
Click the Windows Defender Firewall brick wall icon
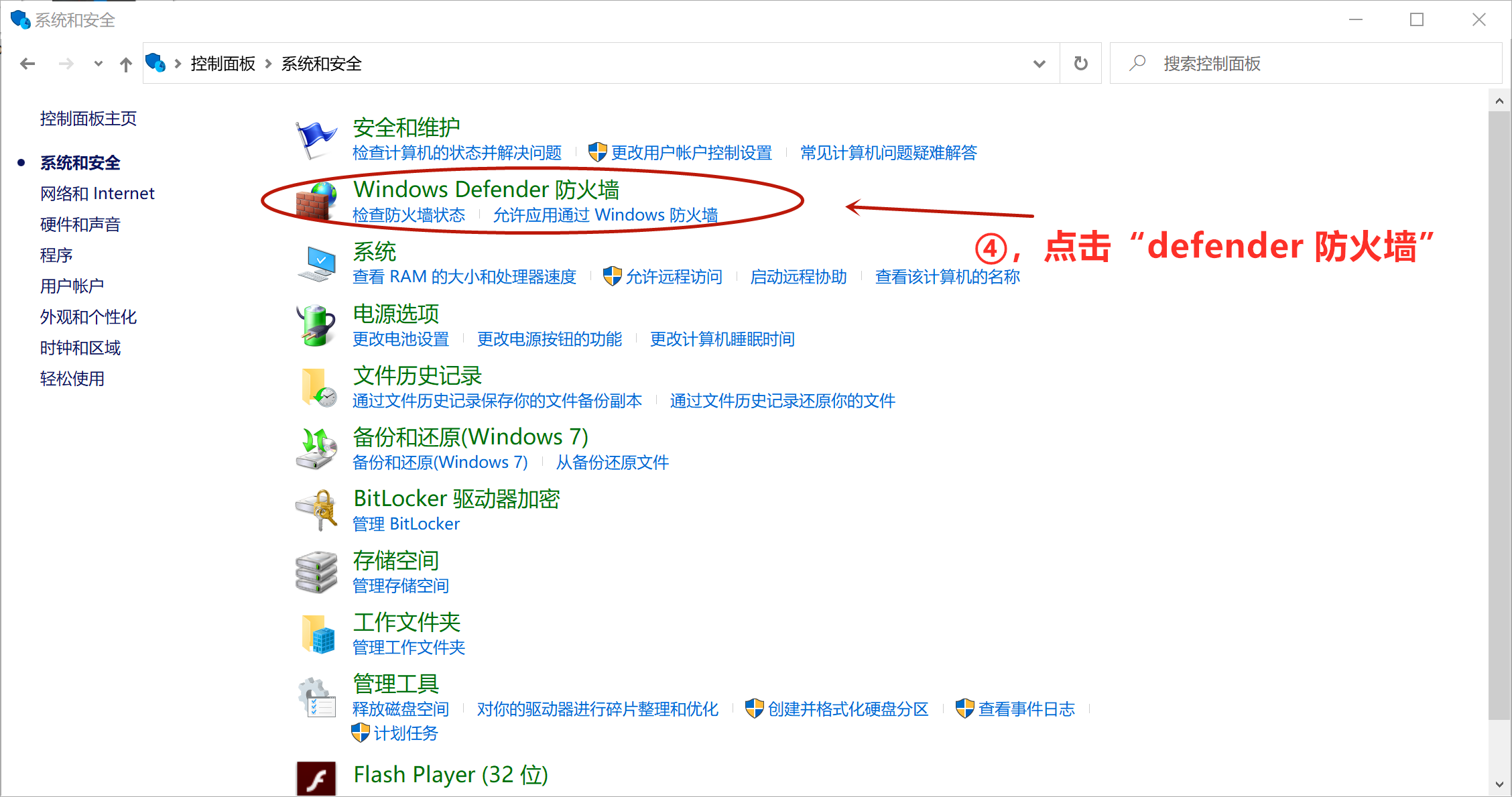[x=316, y=202]
